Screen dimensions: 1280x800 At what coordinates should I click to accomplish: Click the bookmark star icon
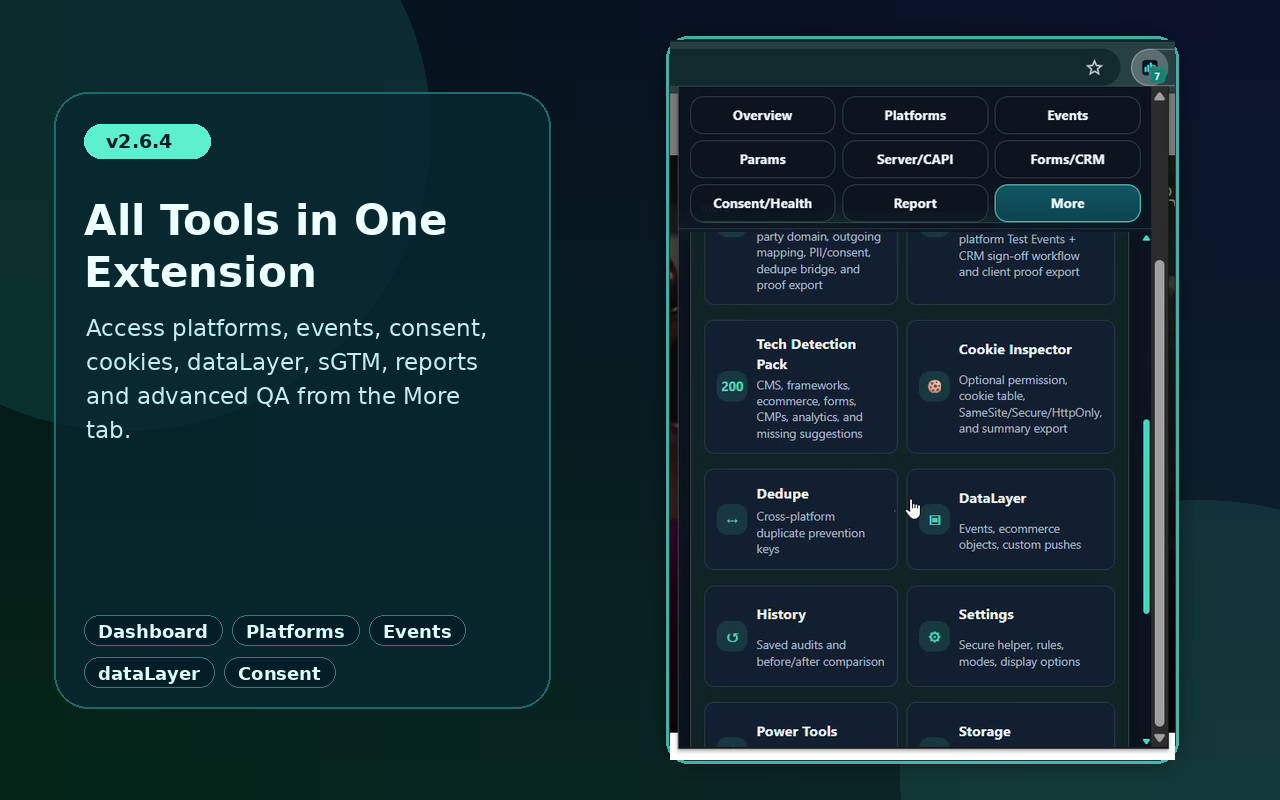[1094, 68]
